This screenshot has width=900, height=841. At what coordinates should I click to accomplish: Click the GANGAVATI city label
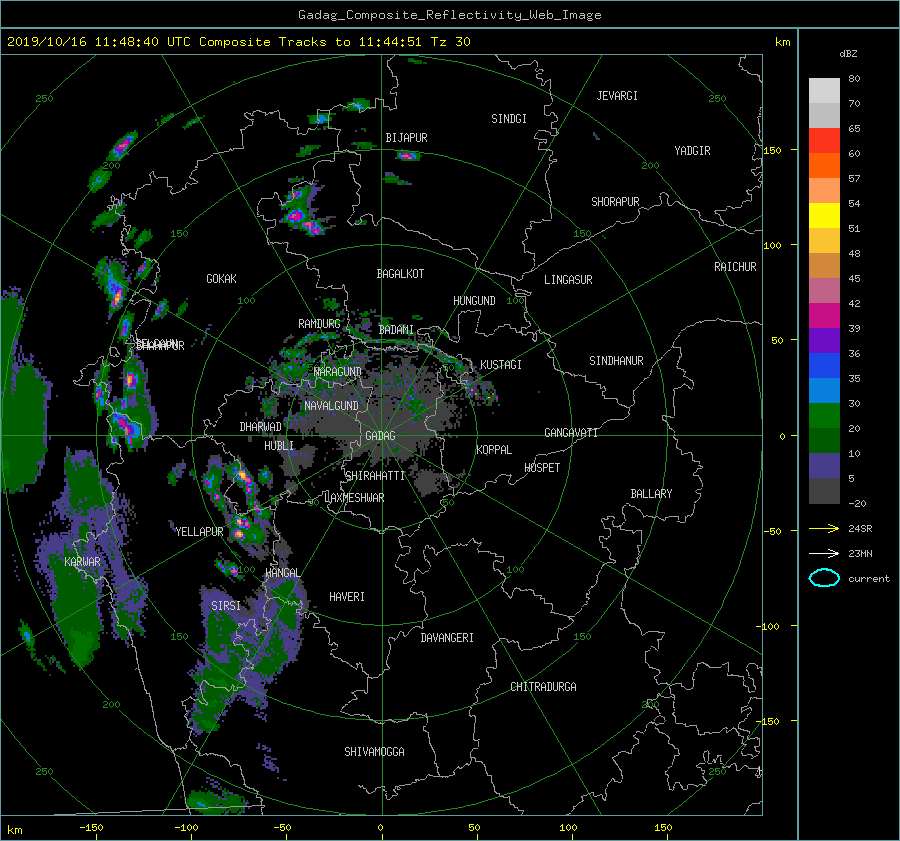[571, 433]
